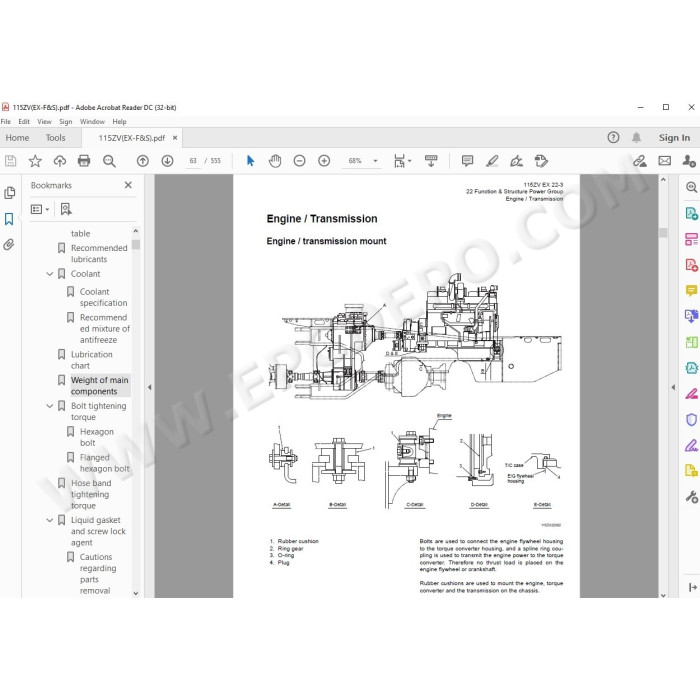Open the Fit page options icon

click(x=402, y=161)
